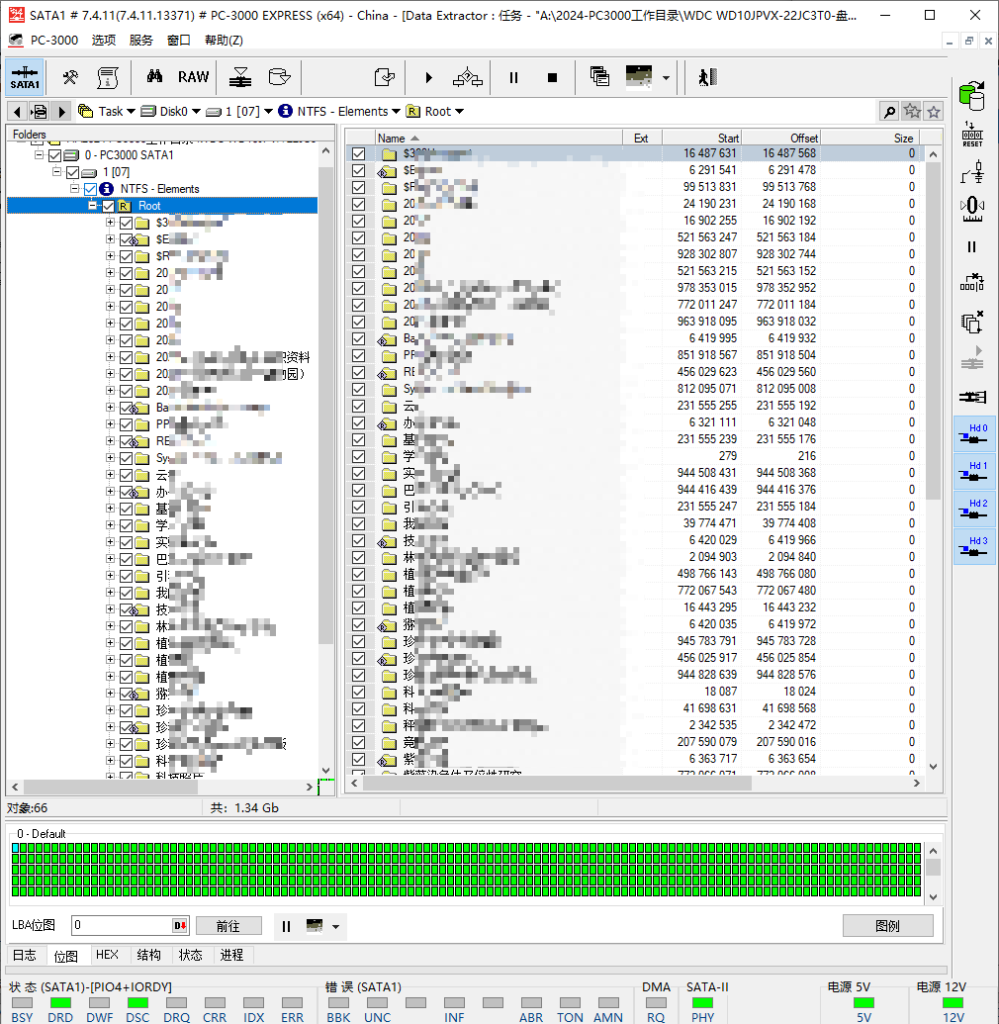The width and height of the screenshot is (999, 1024).
Task: Toggle head Hd 0 in right sidebar
Action: (x=971, y=435)
